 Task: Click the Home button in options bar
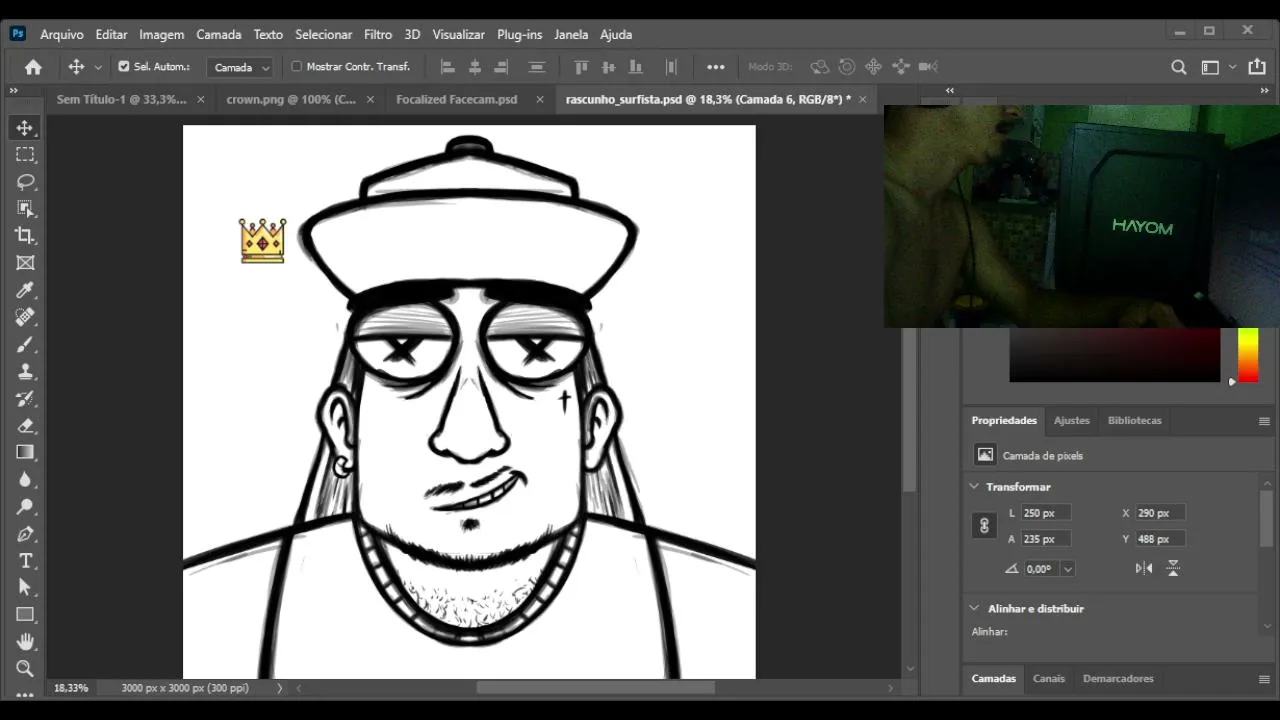coord(33,67)
